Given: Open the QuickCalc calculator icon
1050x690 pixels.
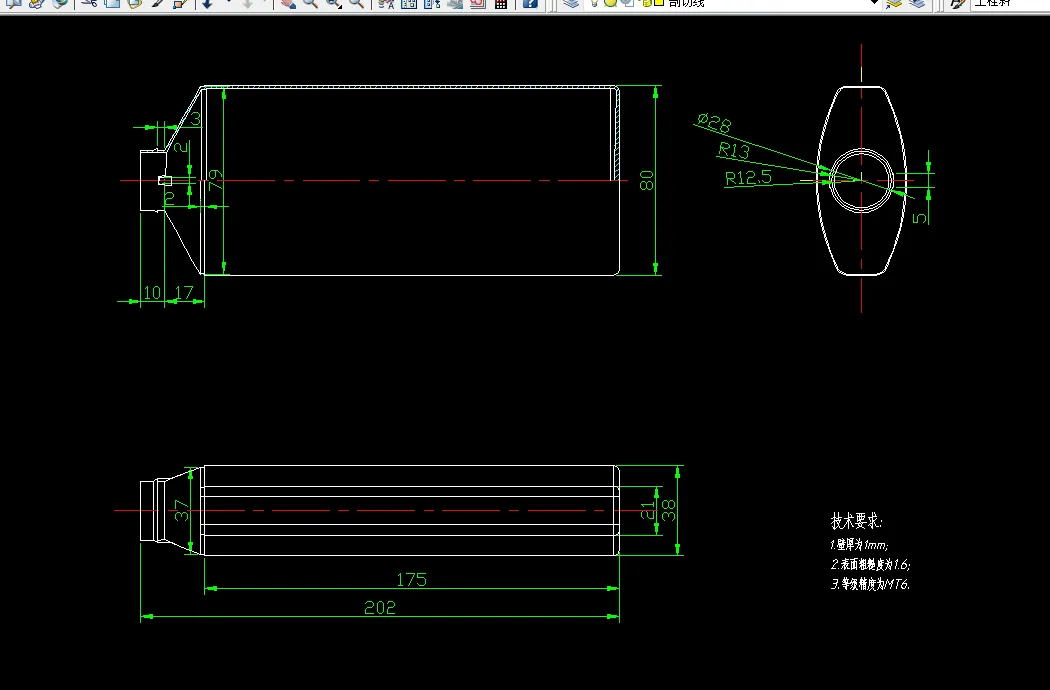Looking at the screenshot, I should click(x=500, y=3).
